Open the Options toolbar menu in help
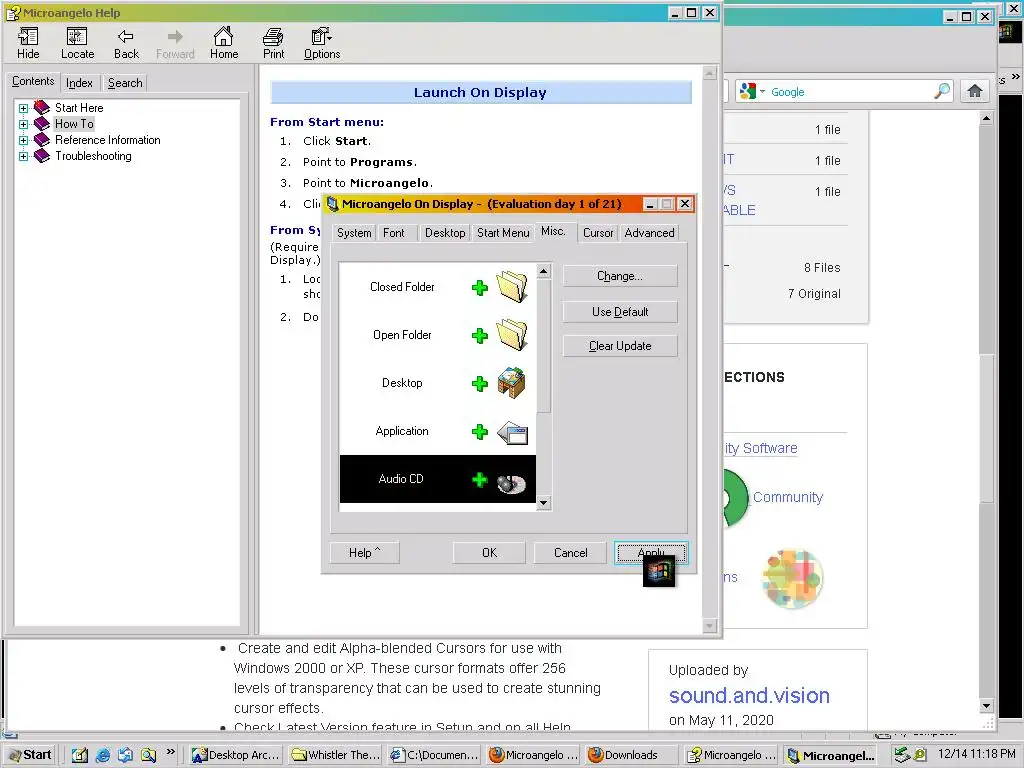Viewport: 1024px width, 768px height. [321, 43]
